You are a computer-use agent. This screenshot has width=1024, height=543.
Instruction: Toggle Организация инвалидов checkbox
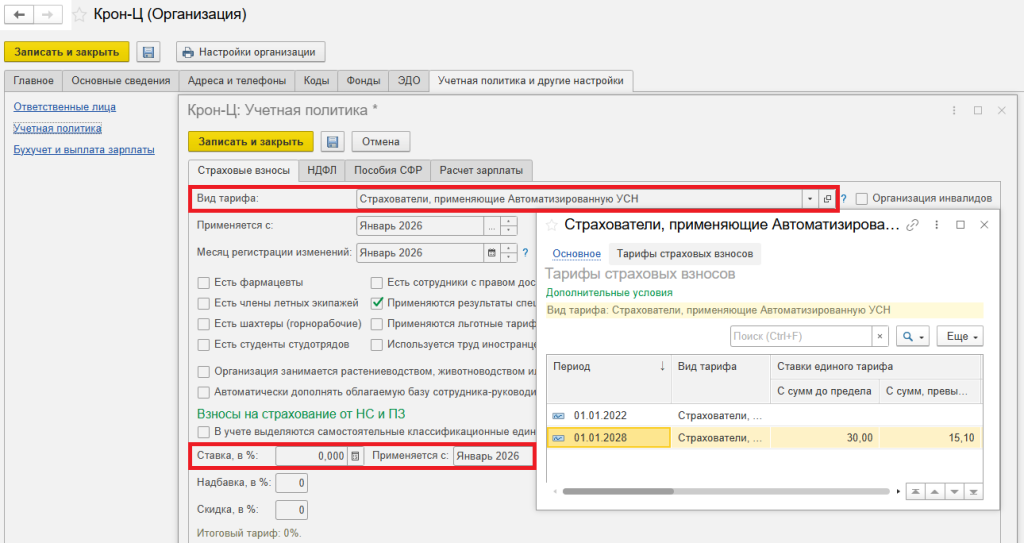coord(861,199)
